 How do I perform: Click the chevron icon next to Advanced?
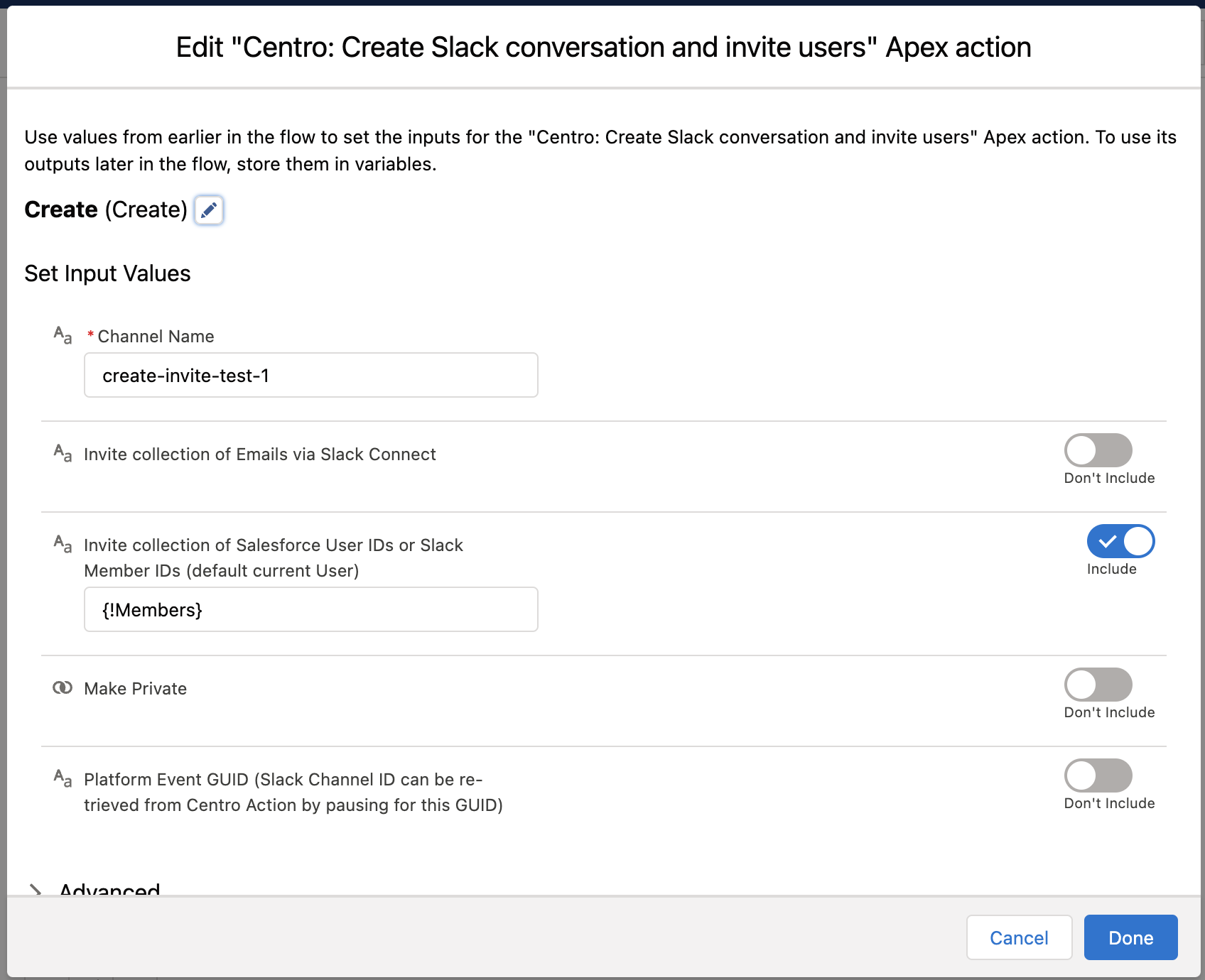[x=34, y=889]
